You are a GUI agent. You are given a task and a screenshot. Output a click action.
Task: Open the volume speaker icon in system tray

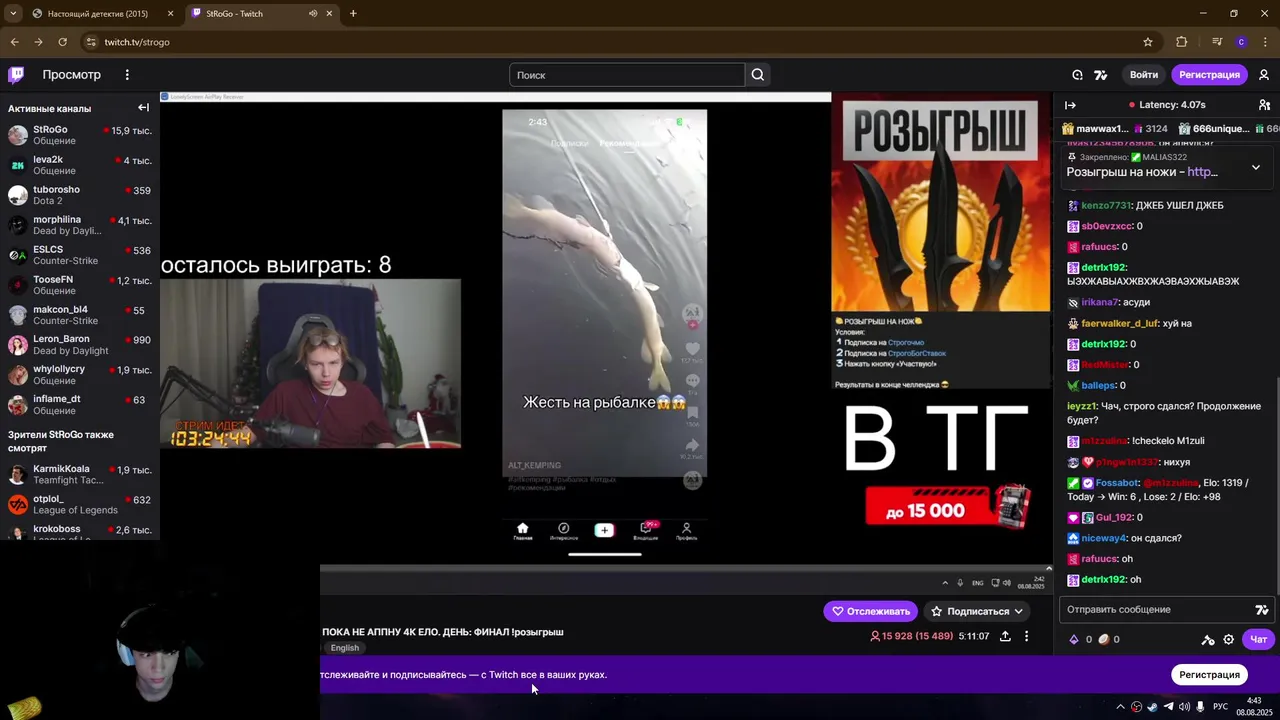point(1184,707)
